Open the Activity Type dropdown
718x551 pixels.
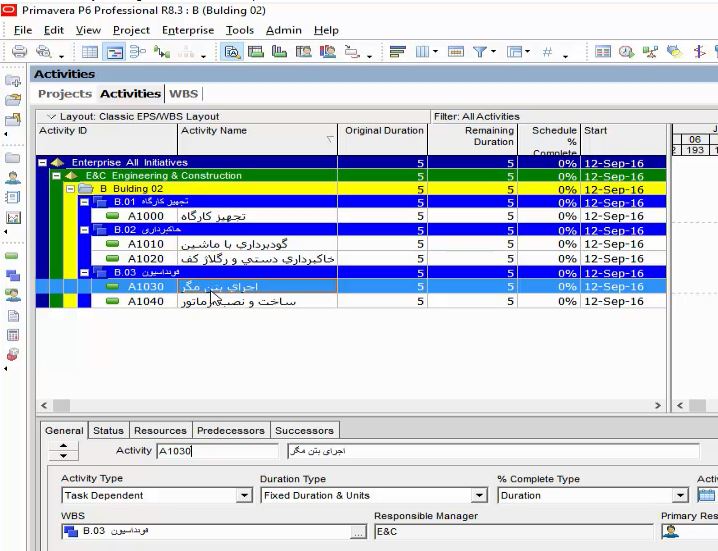click(245, 496)
